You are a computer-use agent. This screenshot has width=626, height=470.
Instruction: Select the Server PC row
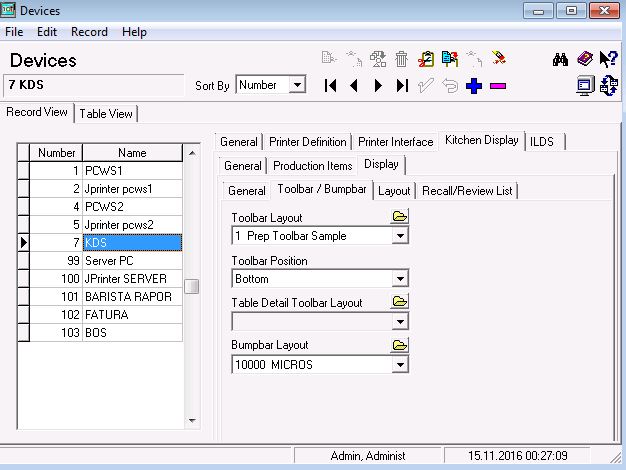pos(106,261)
